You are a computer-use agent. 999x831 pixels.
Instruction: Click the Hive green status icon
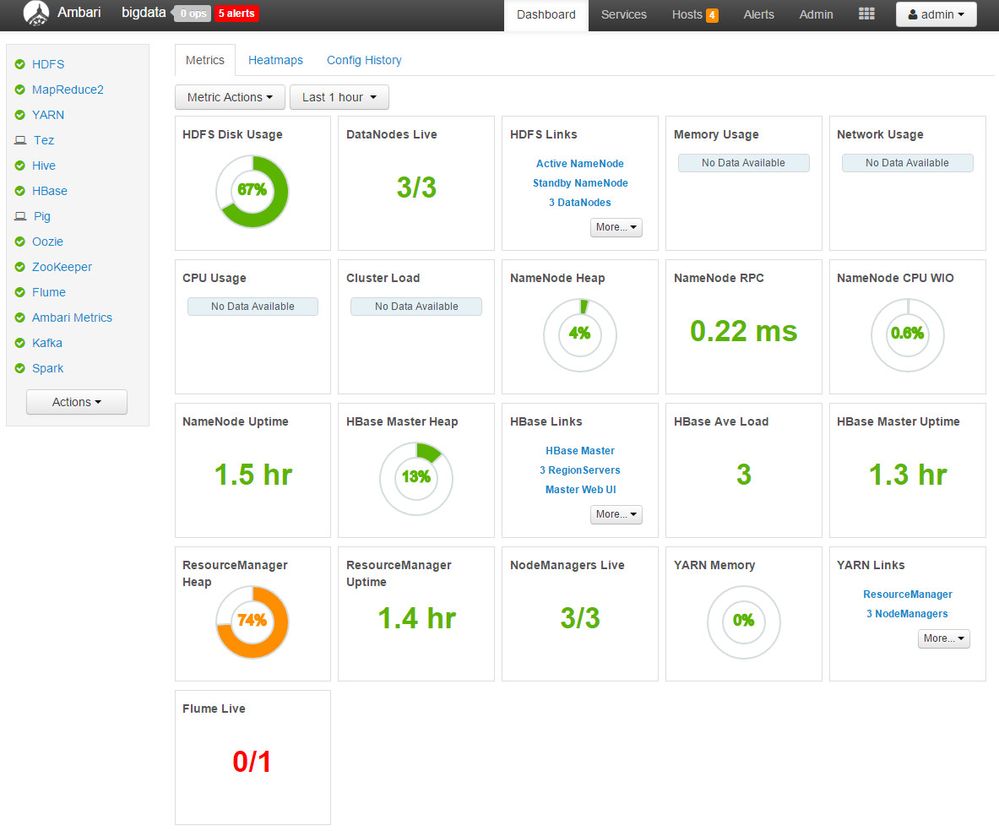(20, 166)
